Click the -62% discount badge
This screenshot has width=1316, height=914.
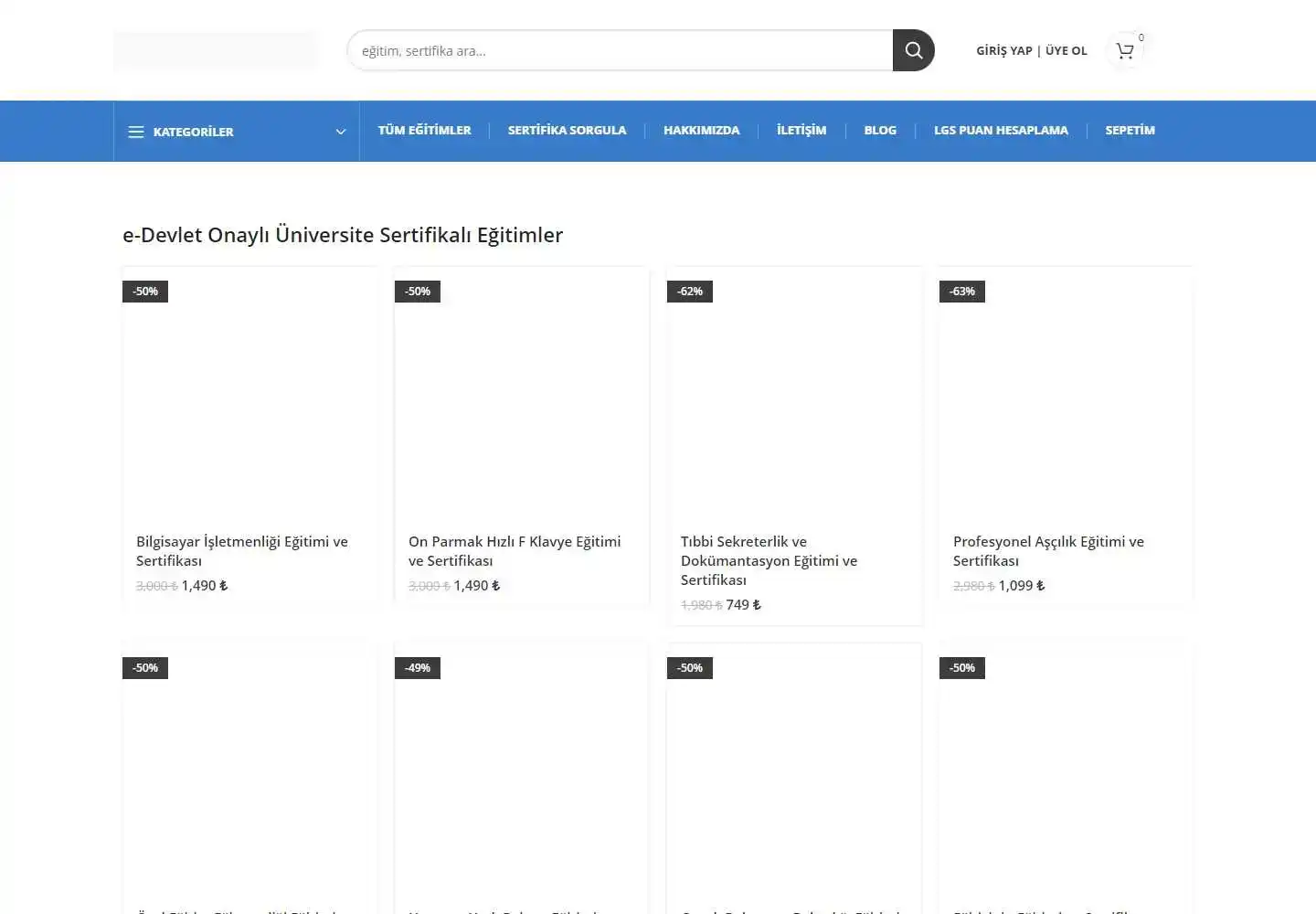[x=690, y=292]
